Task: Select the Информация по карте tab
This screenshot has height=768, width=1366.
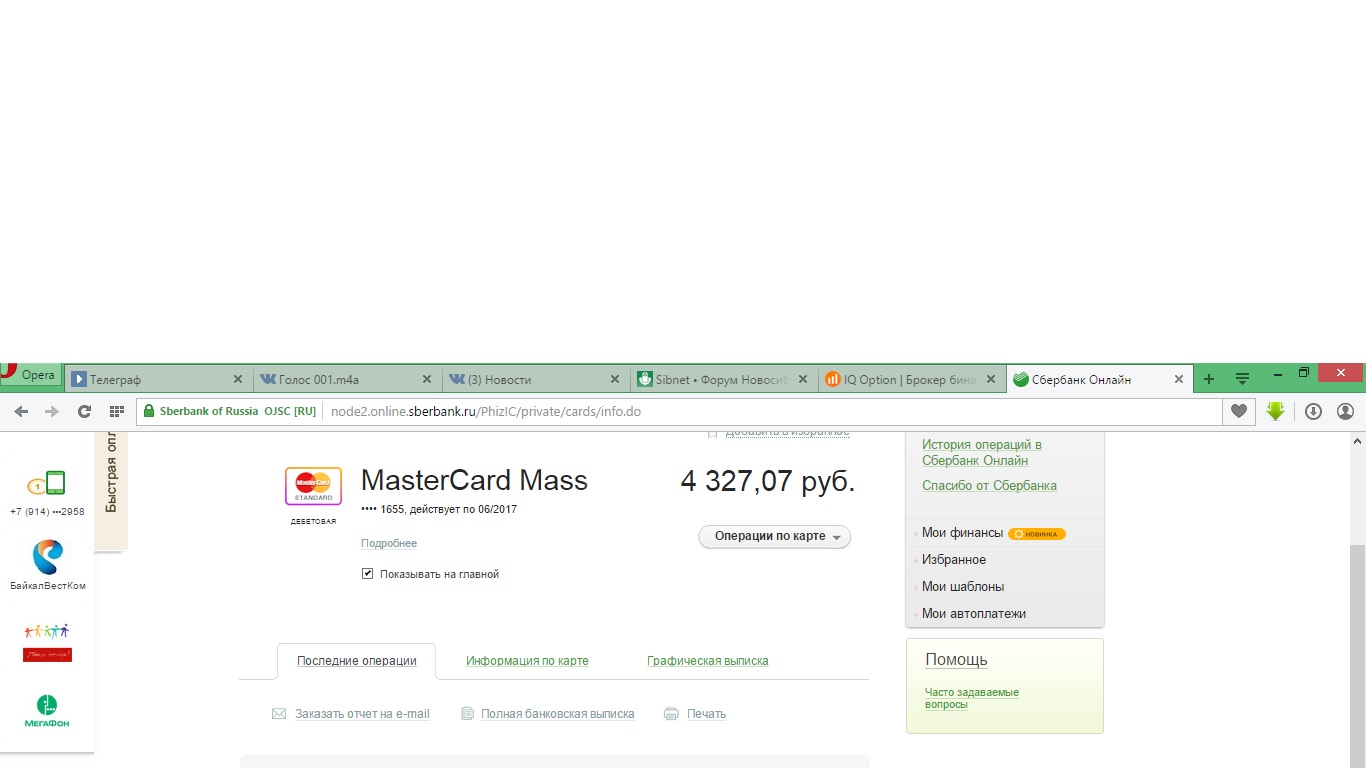Action: coord(527,661)
